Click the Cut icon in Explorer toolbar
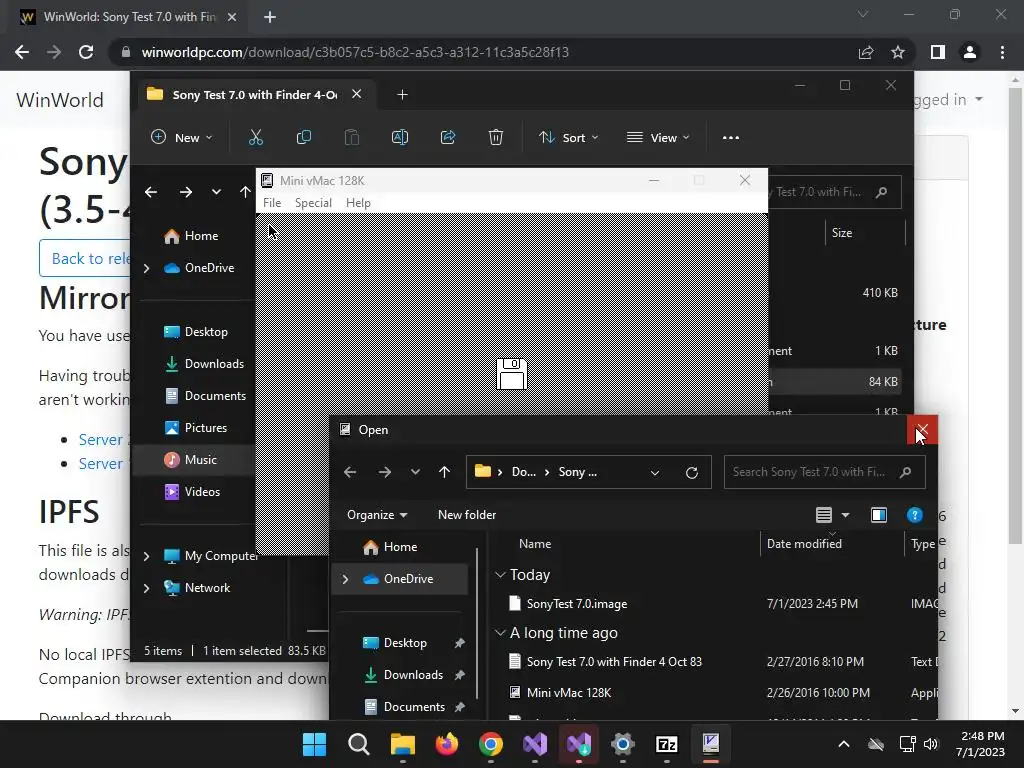Screen dimensions: 1024x768 pyautogui.click(x=255, y=137)
